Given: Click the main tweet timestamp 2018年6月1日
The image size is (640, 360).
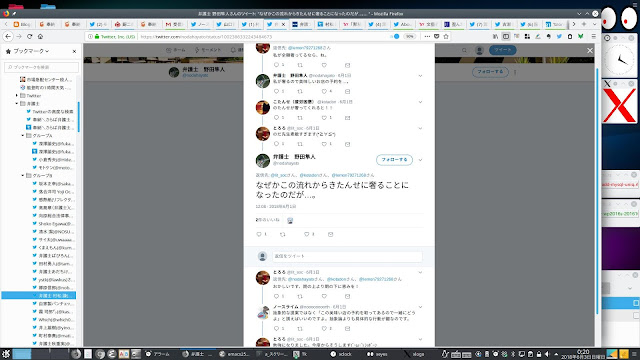Looking at the screenshot, I should [x=276, y=207].
